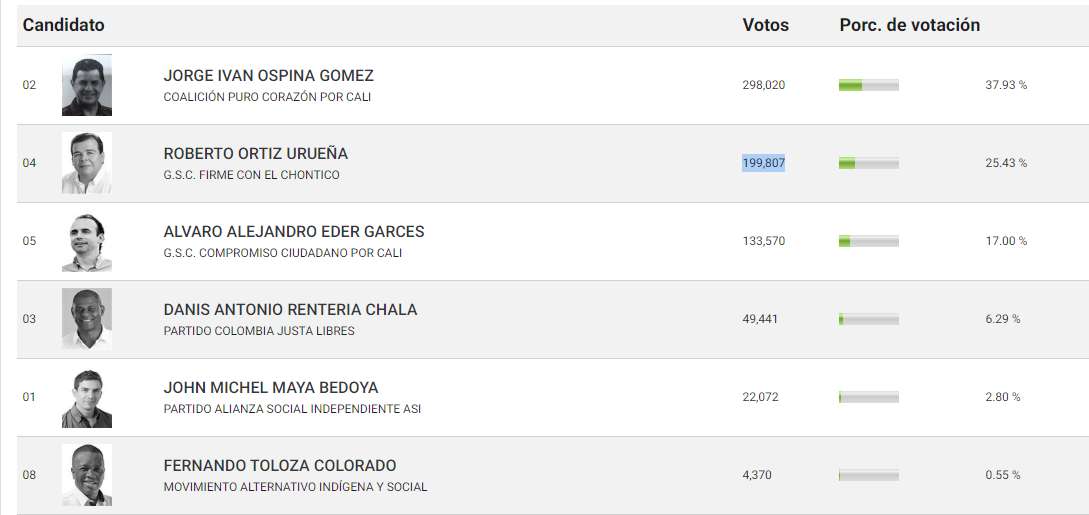Click Danis Antonio Renteria Chala's photo
Screen dimensions: 1089x515
coord(87,319)
